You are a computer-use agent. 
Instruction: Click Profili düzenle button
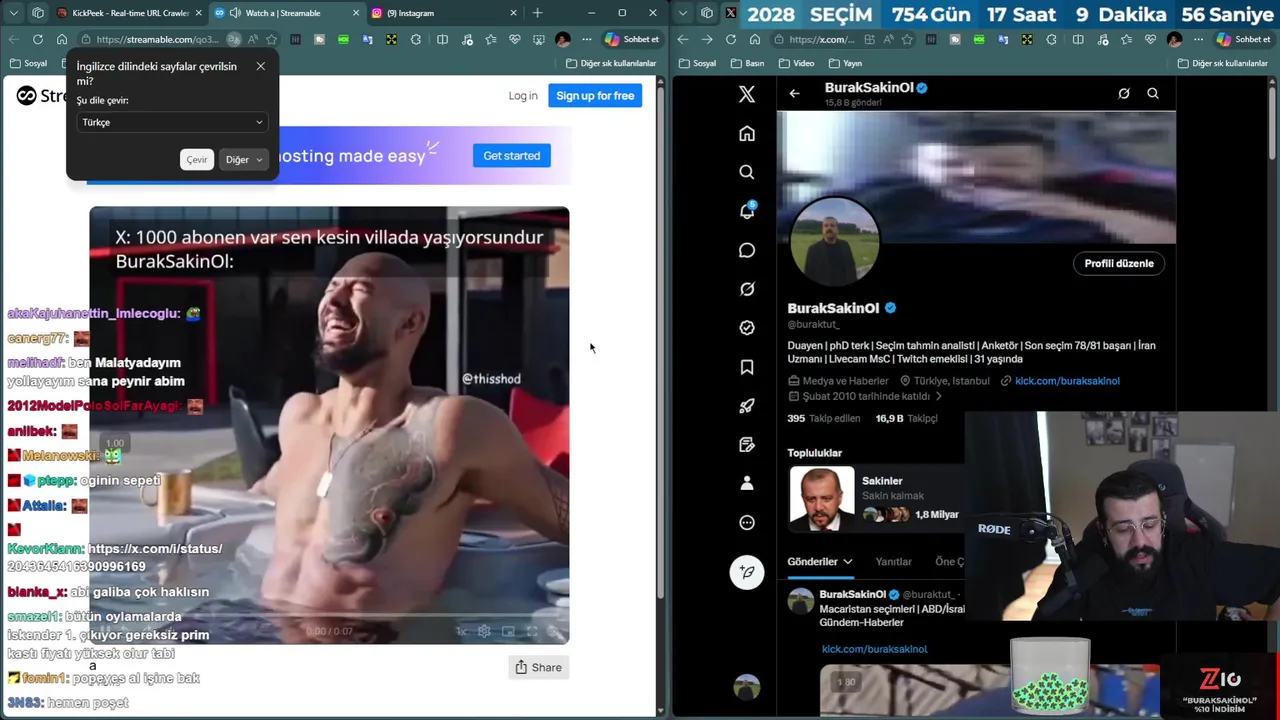[1119, 264]
